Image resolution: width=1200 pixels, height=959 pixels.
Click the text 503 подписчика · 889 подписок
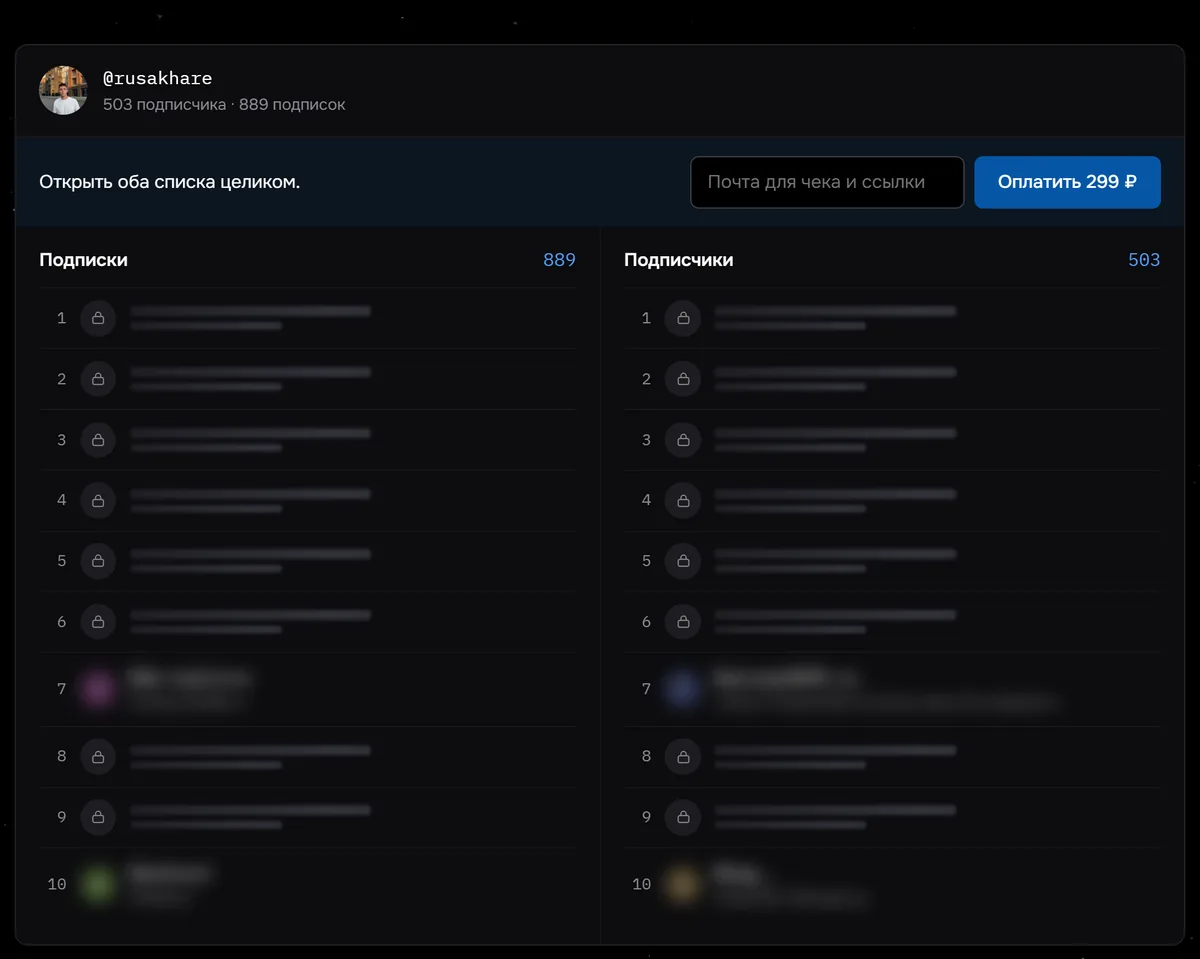click(224, 104)
